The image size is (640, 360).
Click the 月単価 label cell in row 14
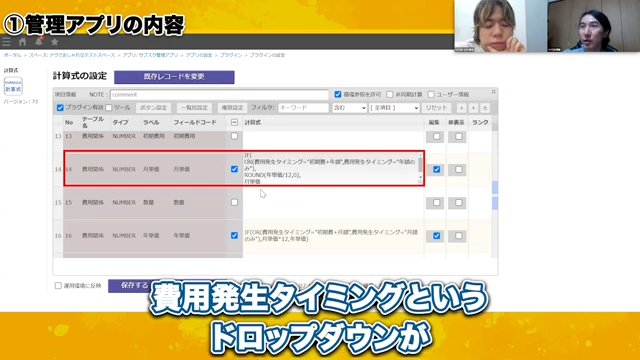151,169
